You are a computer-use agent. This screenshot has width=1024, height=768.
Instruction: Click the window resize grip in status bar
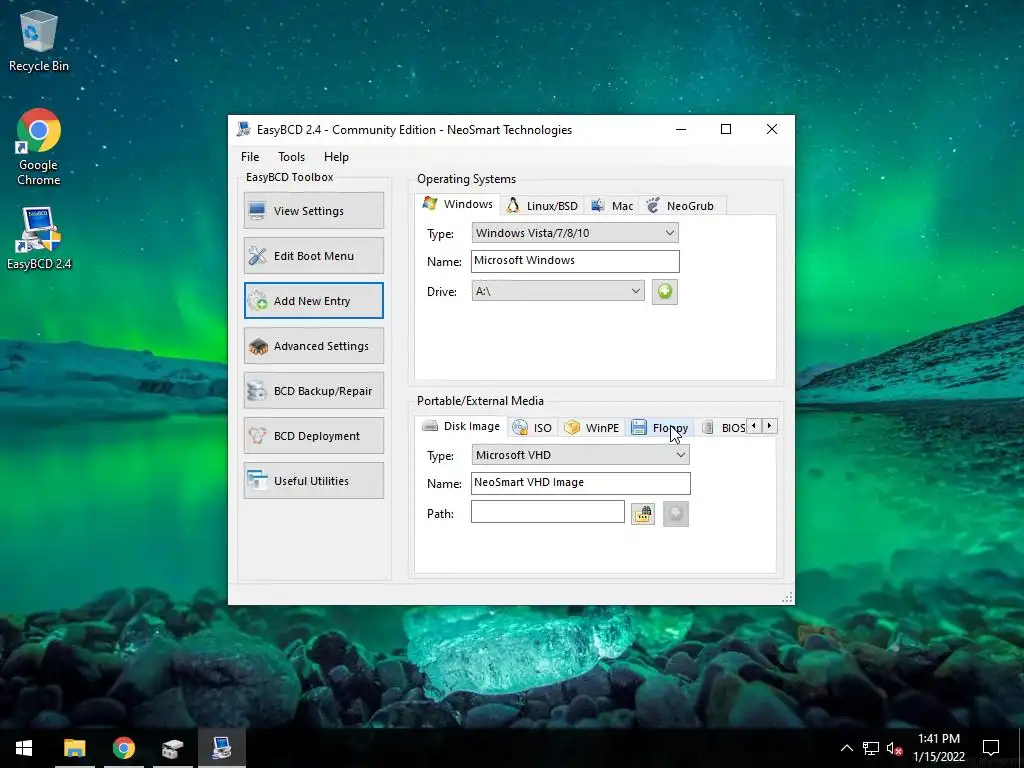[x=787, y=598]
